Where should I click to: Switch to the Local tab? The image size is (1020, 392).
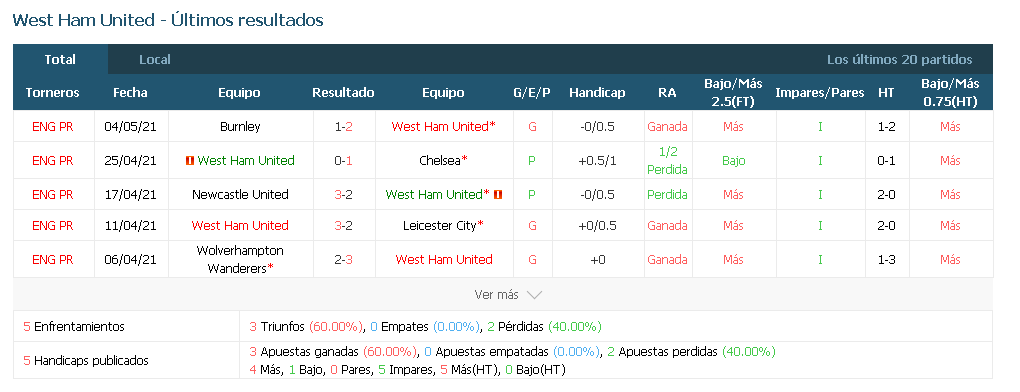click(155, 59)
